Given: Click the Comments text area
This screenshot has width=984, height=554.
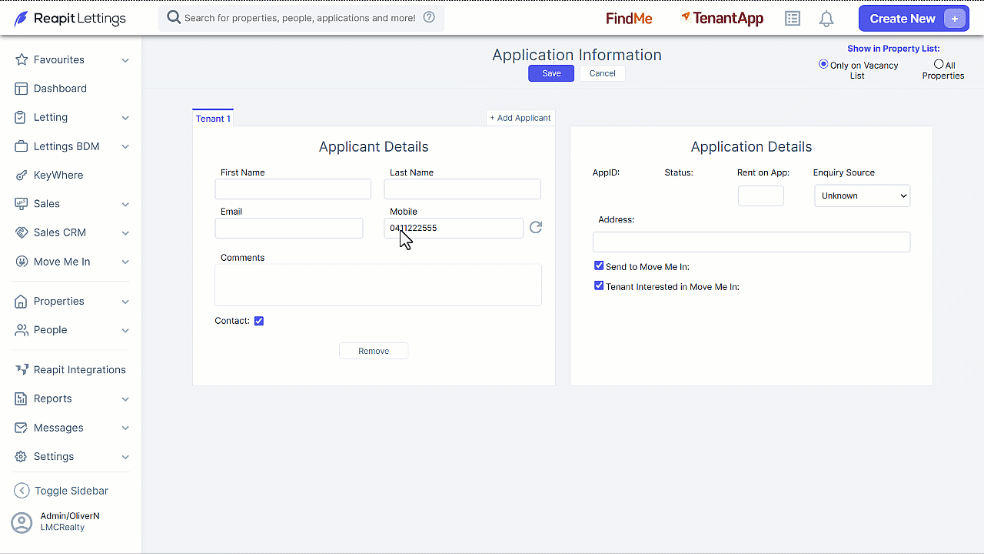Looking at the screenshot, I should tap(378, 285).
